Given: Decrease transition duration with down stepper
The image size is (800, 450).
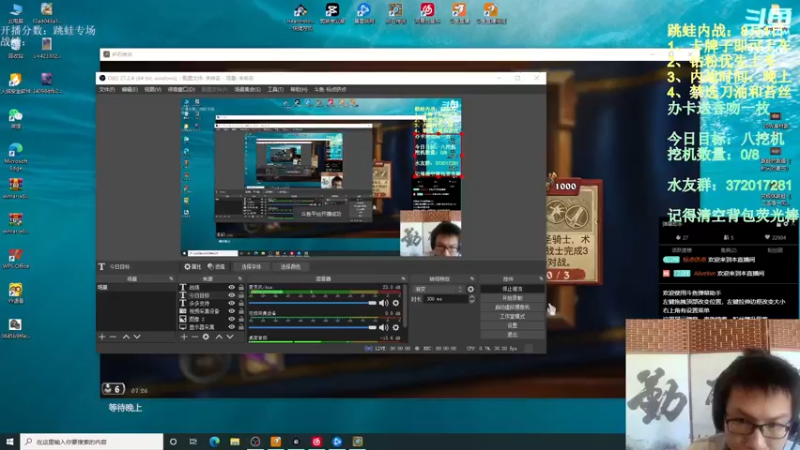Looking at the screenshot, I should coord(471,301).
